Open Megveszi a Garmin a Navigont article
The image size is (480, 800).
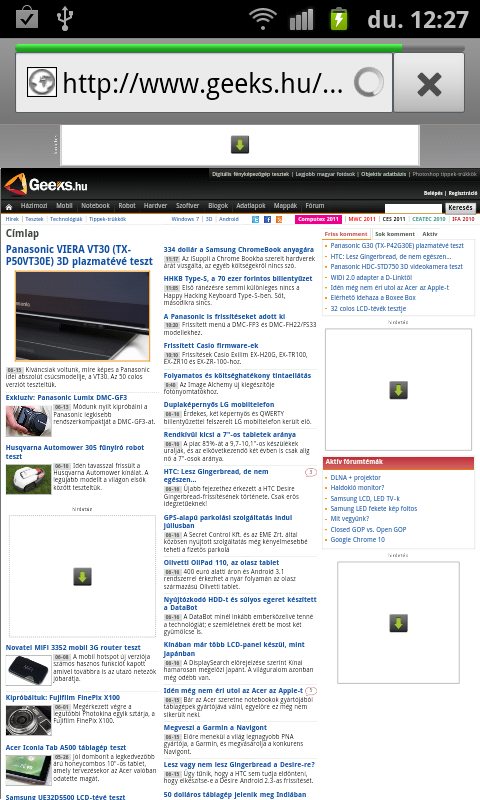215,728
